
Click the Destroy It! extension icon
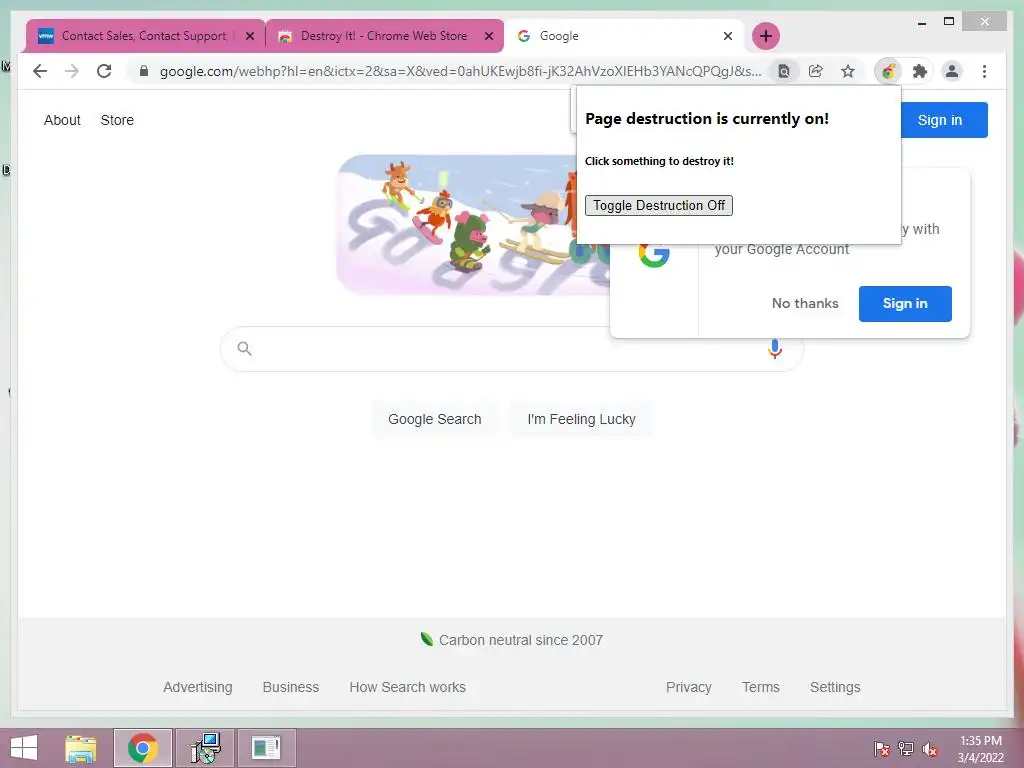(888, 71)
